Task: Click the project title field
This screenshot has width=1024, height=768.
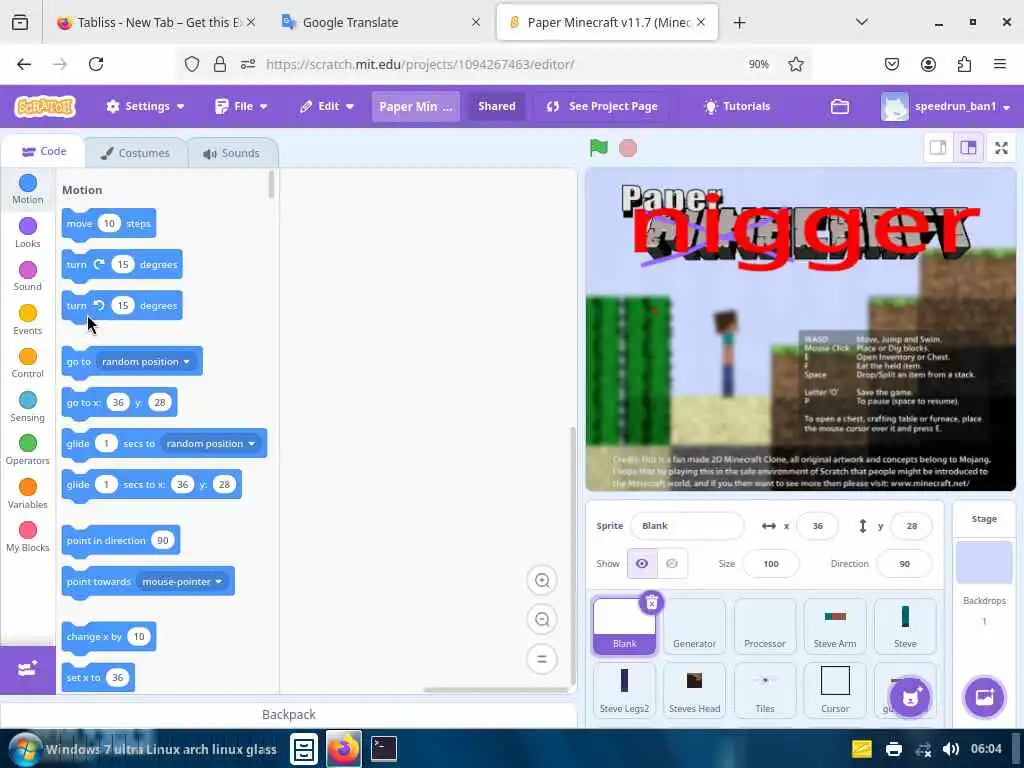Action: click(416, 106)
